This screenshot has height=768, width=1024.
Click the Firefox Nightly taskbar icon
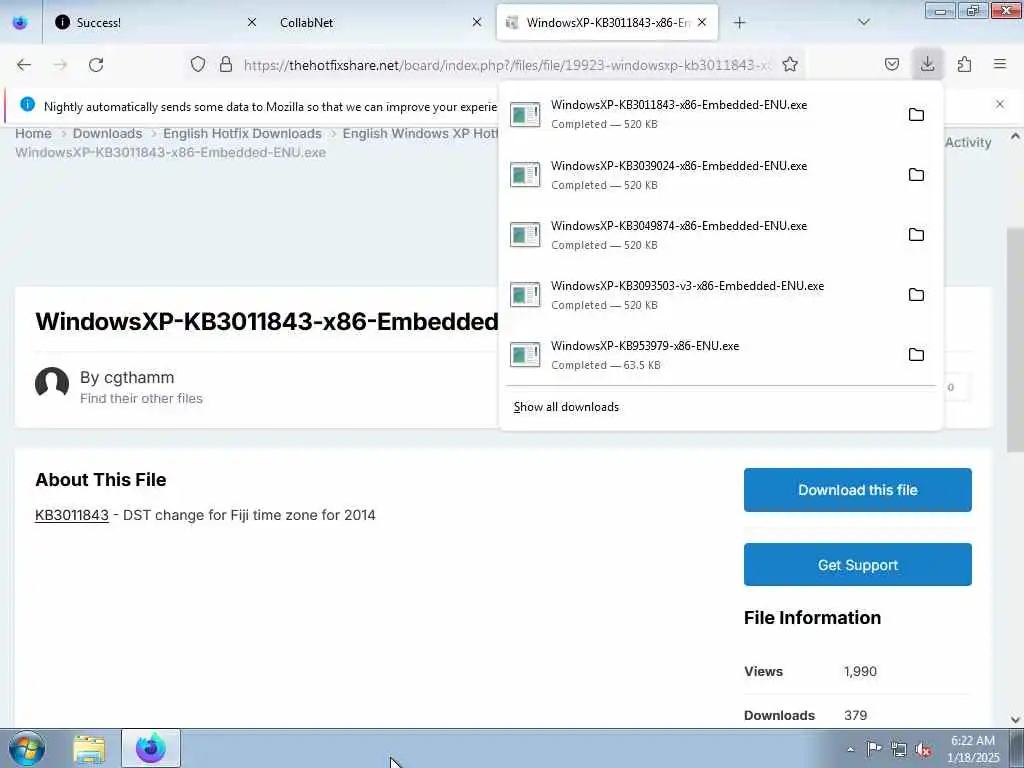point(151,748)
